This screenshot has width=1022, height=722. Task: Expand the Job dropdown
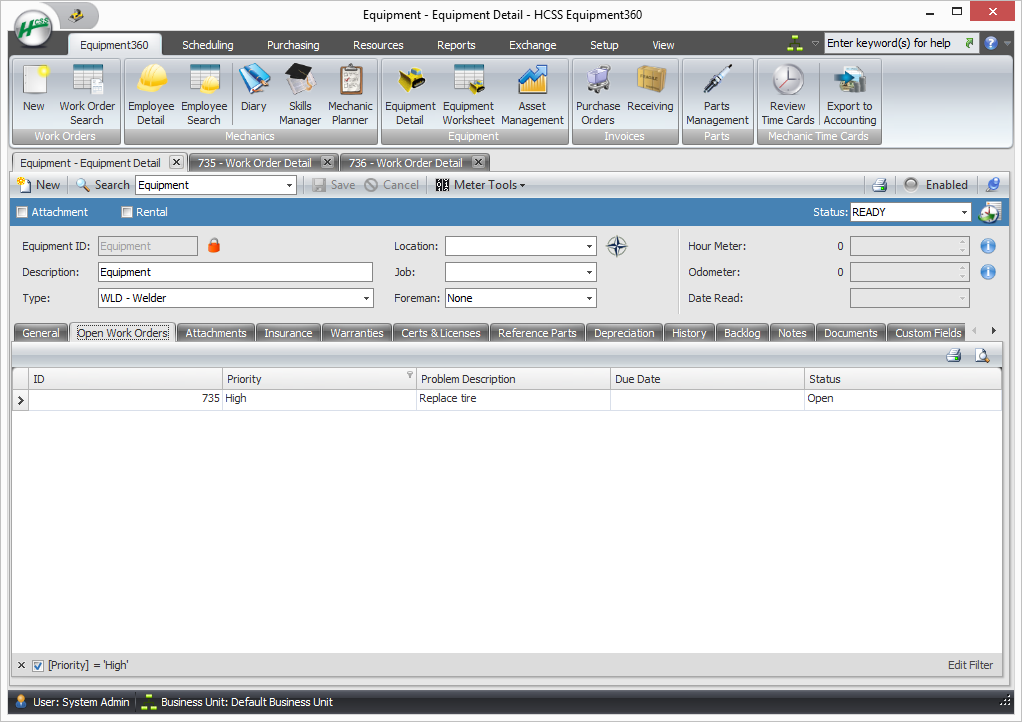coord(589,272)
